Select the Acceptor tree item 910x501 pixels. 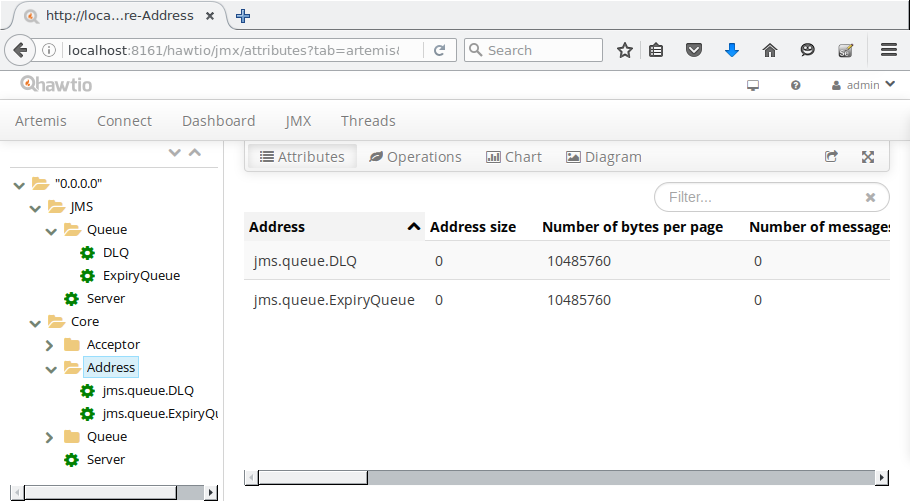click(x=113, y=344)
